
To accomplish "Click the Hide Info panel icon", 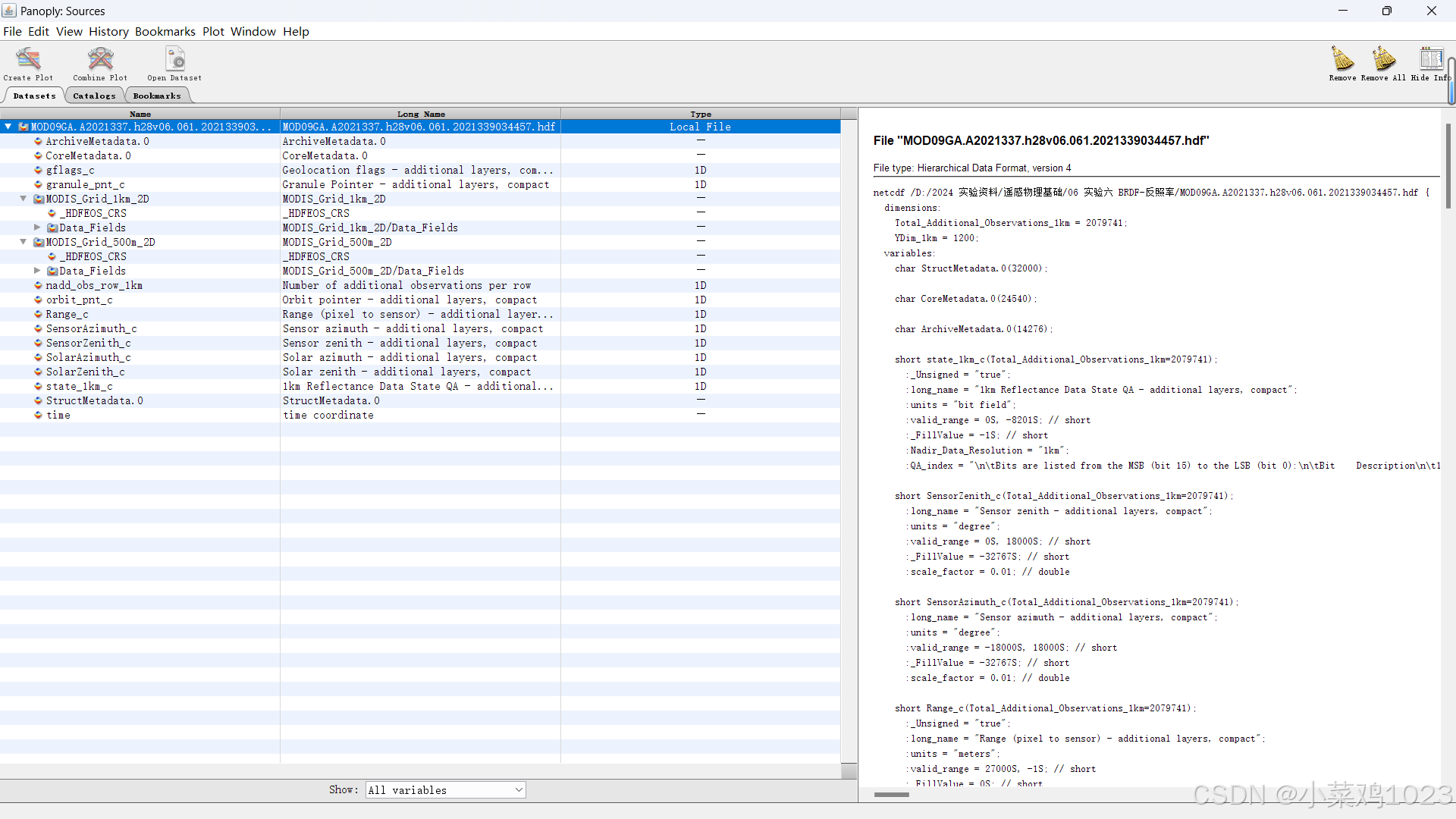I will click(x=1431, y=59).
